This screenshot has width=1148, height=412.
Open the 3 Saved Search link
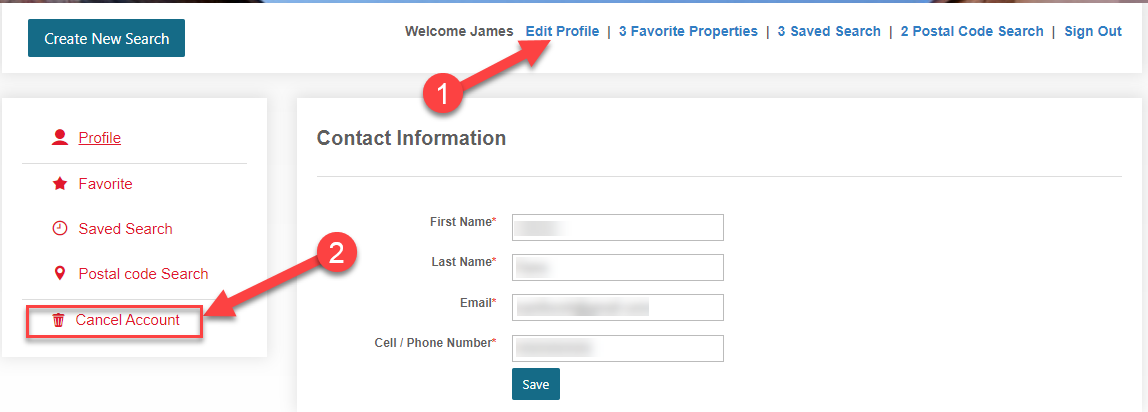click(x=829, y=31)
